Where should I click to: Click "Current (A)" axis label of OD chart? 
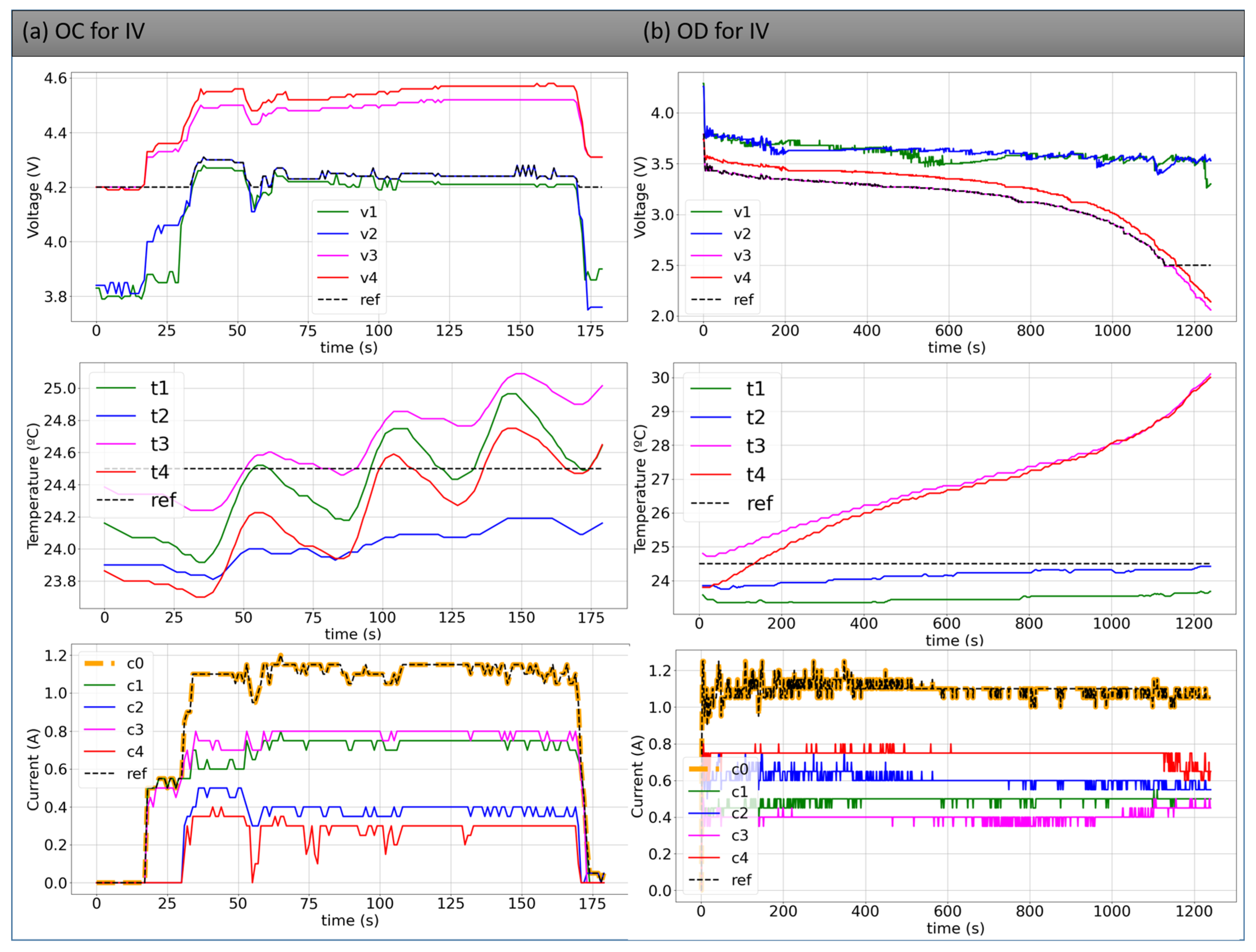pos(638,777)
